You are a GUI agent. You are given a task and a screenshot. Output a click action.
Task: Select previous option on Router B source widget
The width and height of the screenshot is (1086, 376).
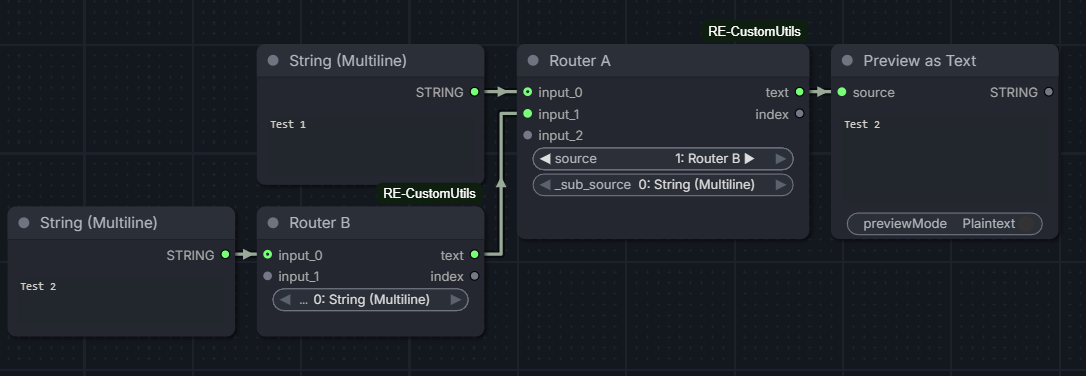285,300
